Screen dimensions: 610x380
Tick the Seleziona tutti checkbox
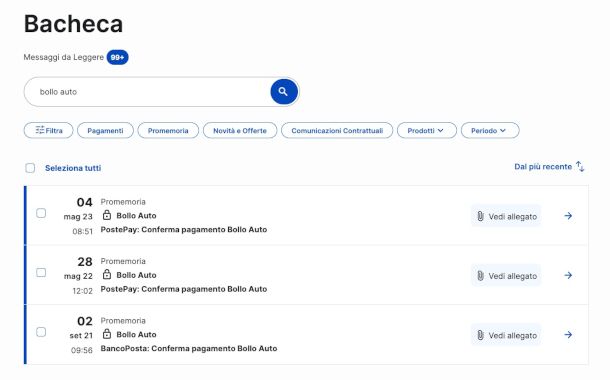(30, 168)
